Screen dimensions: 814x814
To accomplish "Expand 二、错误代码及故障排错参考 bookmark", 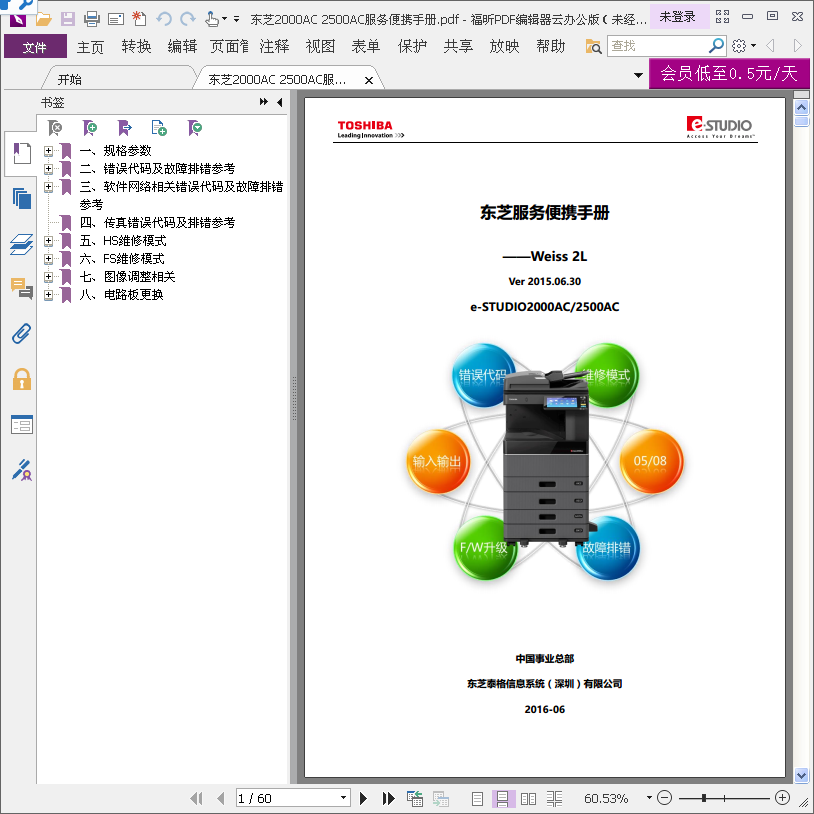I will 48,169.
